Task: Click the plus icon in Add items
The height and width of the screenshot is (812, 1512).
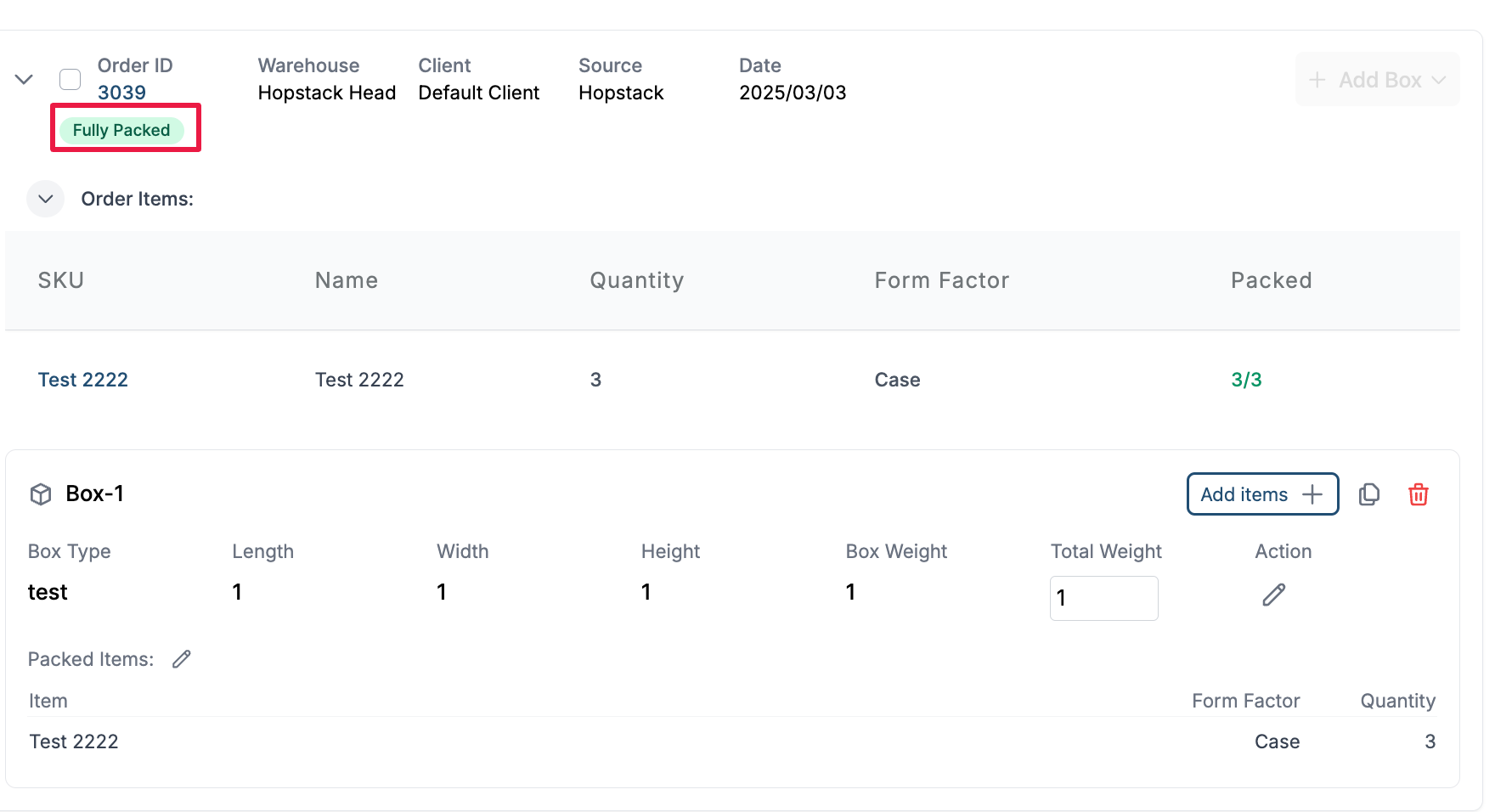Action: [x=1312, y=494]
